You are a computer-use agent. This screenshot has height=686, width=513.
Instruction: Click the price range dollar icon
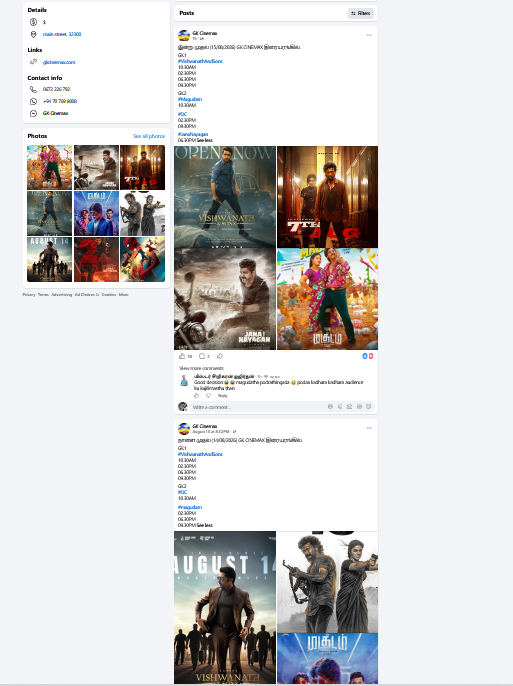point(33,22)
